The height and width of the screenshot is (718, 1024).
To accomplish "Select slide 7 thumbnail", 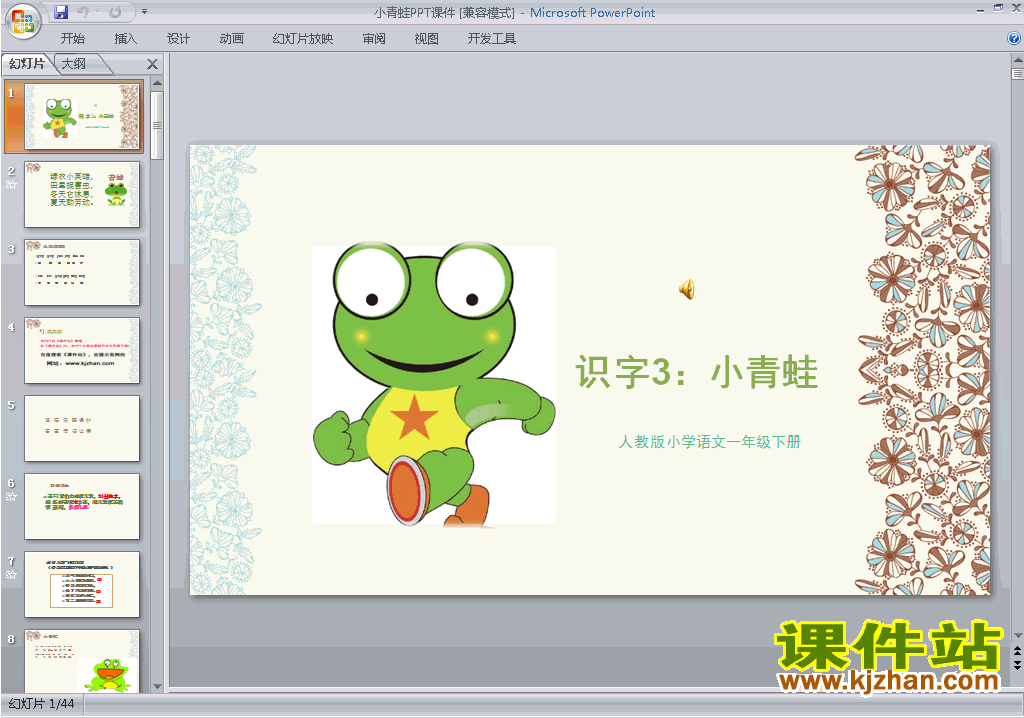I will pos(82,585).
